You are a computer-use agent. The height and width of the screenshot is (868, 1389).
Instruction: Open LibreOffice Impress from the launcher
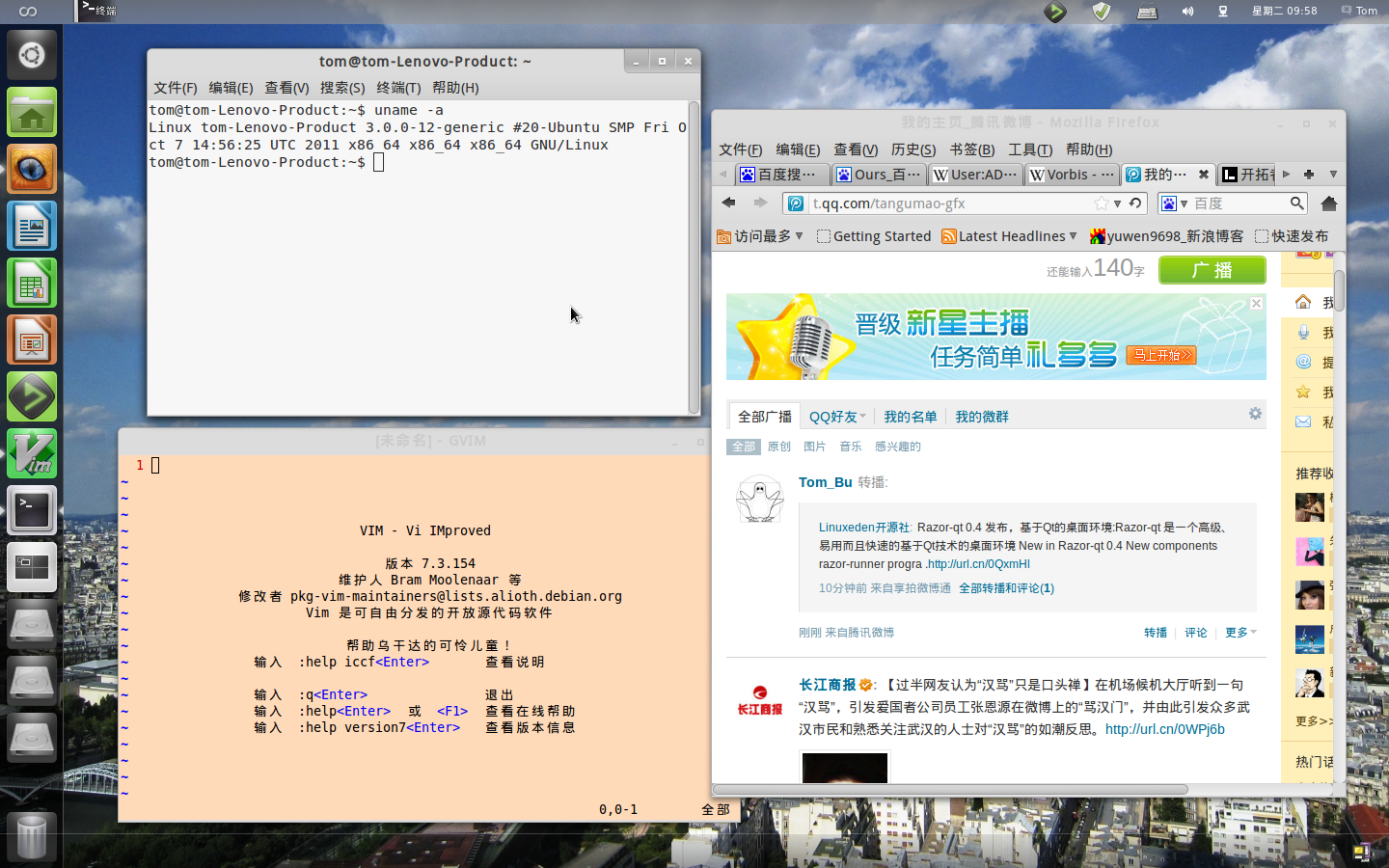click(32, 340)
